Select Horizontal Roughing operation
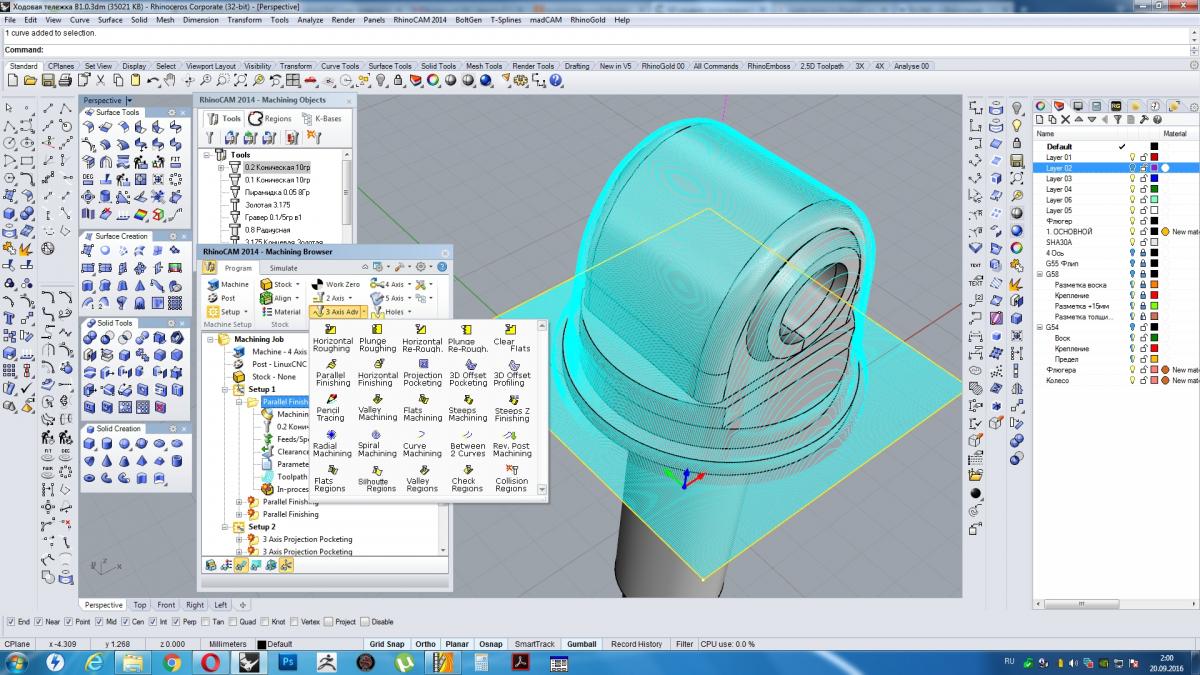The image size is (1200, 675). (332, 338)
